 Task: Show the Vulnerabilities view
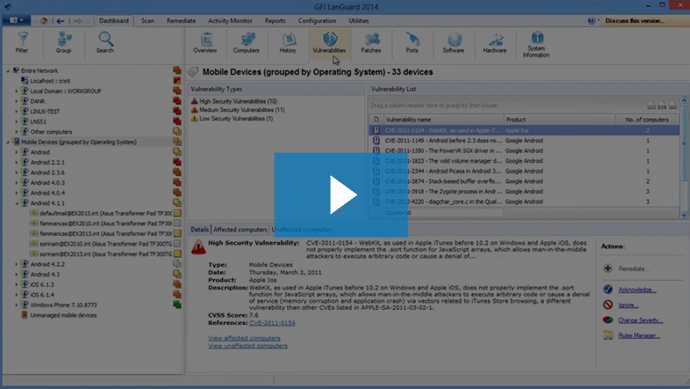pyautogui.click(x=329, y=43)
